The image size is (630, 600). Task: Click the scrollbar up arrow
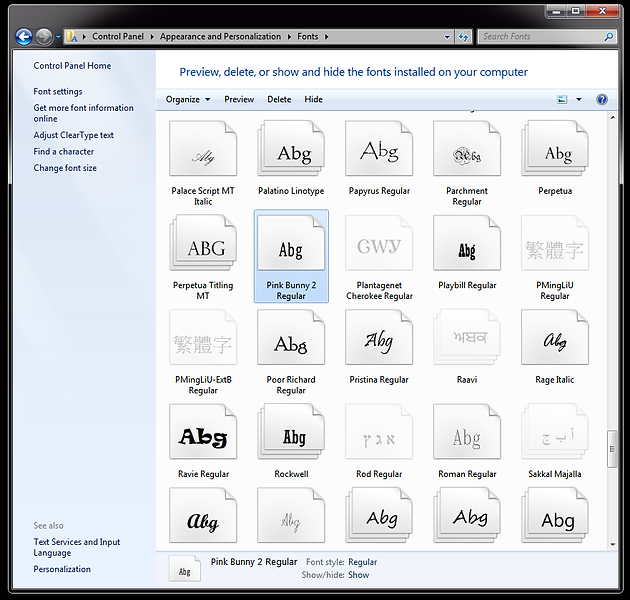(x=612, y=118)
